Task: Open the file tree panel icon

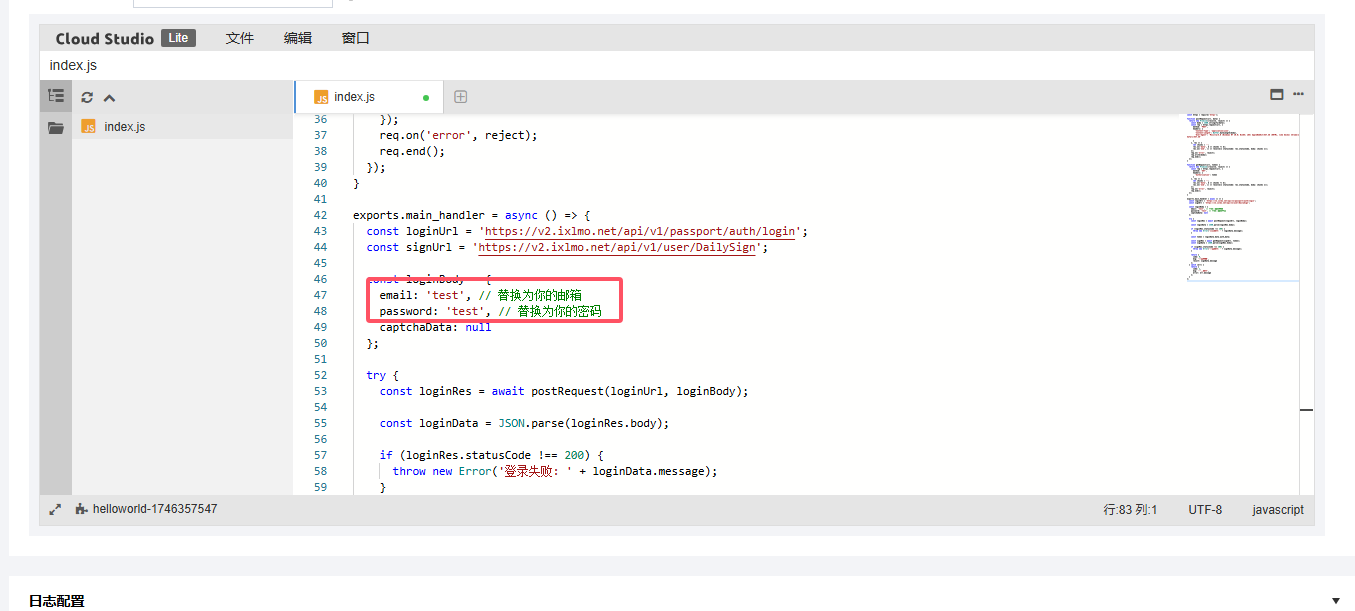Action: tap(56, 97)
